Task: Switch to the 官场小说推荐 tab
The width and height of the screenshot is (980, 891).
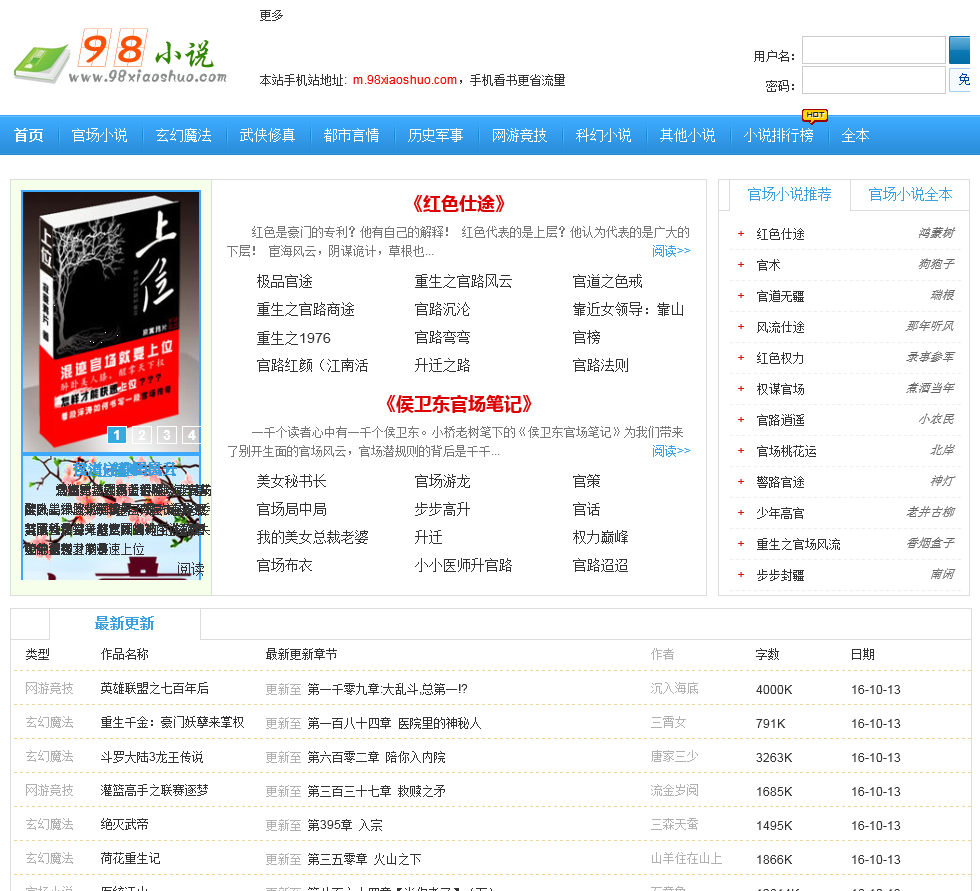Action: tap(789, 194)
